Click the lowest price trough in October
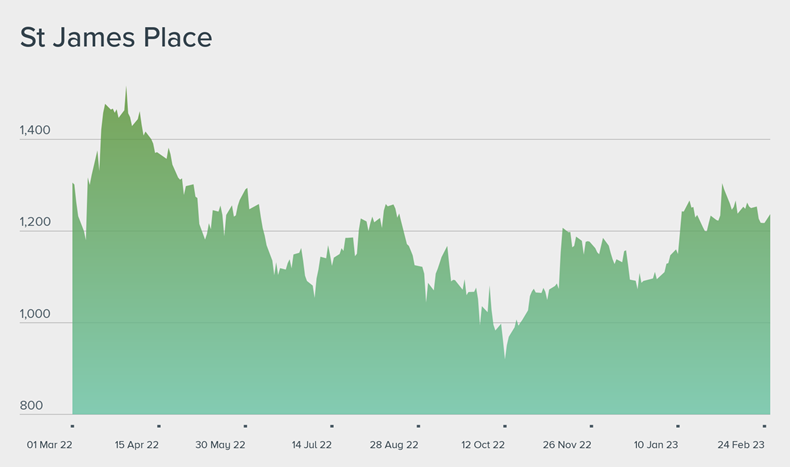This screenshot has height=467, width=790. [505, 358]
